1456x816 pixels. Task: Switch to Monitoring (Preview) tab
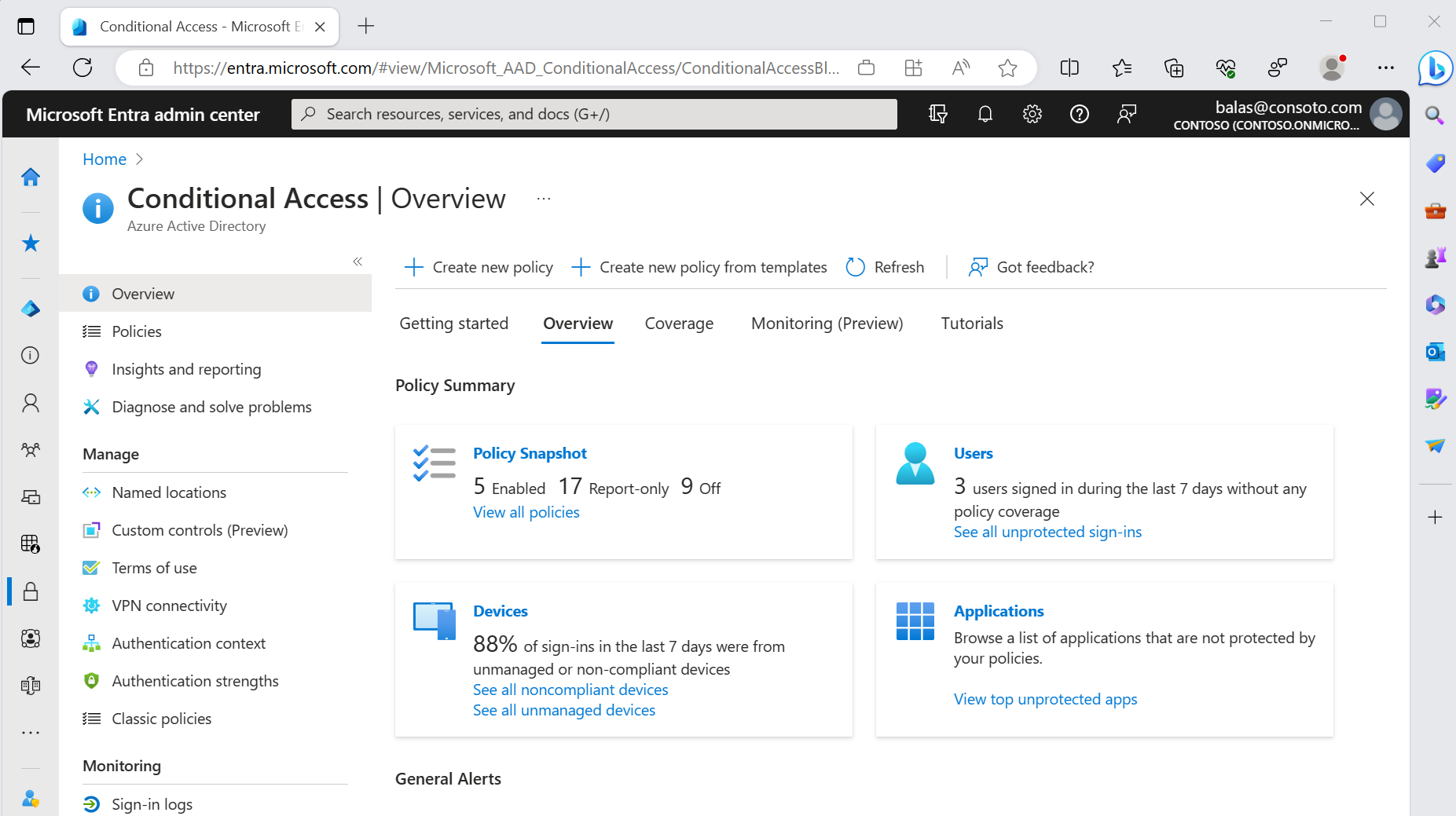[x=827, y=324]
